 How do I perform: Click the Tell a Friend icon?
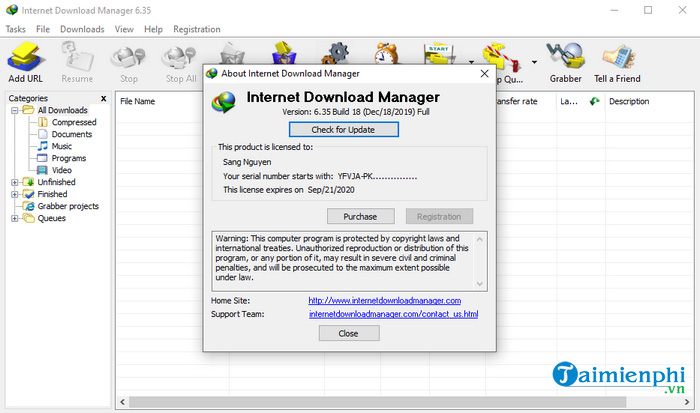[617, 63]
